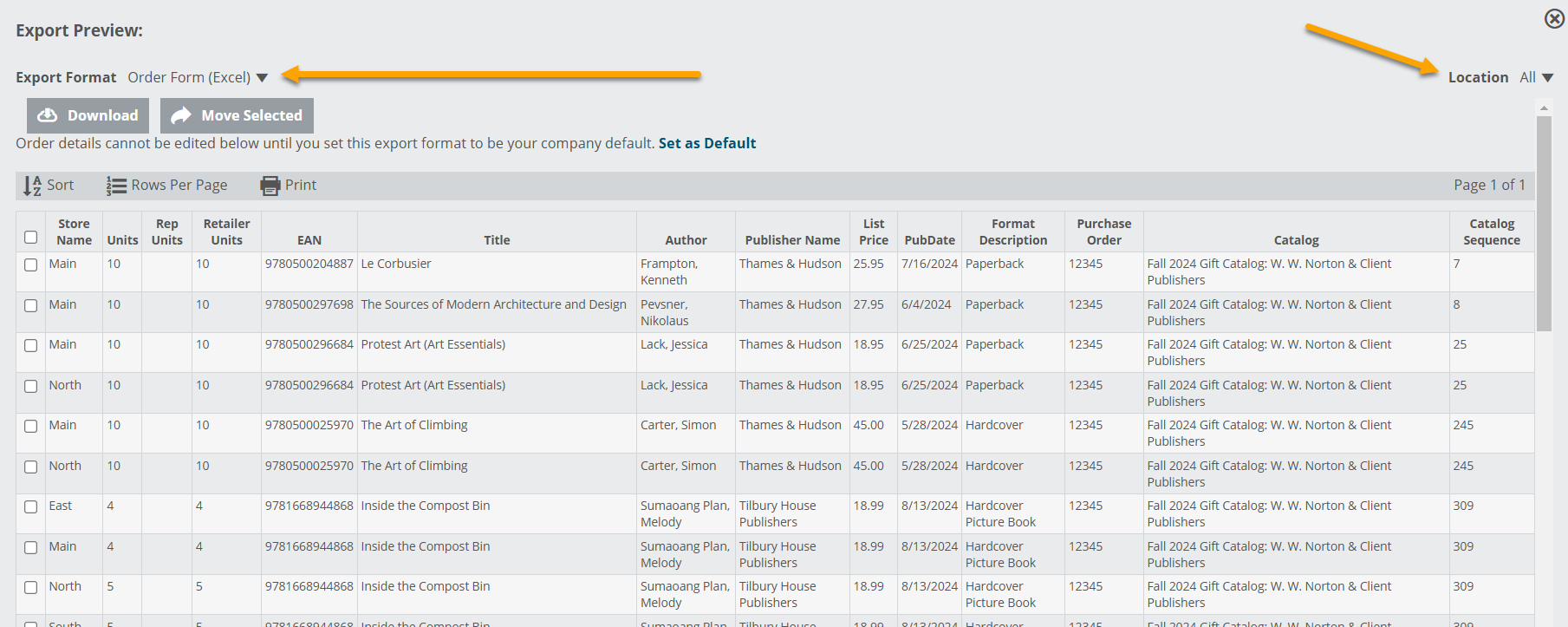Click the Print printer icon
Screen dimensions: 1568x627
point(270,186)
